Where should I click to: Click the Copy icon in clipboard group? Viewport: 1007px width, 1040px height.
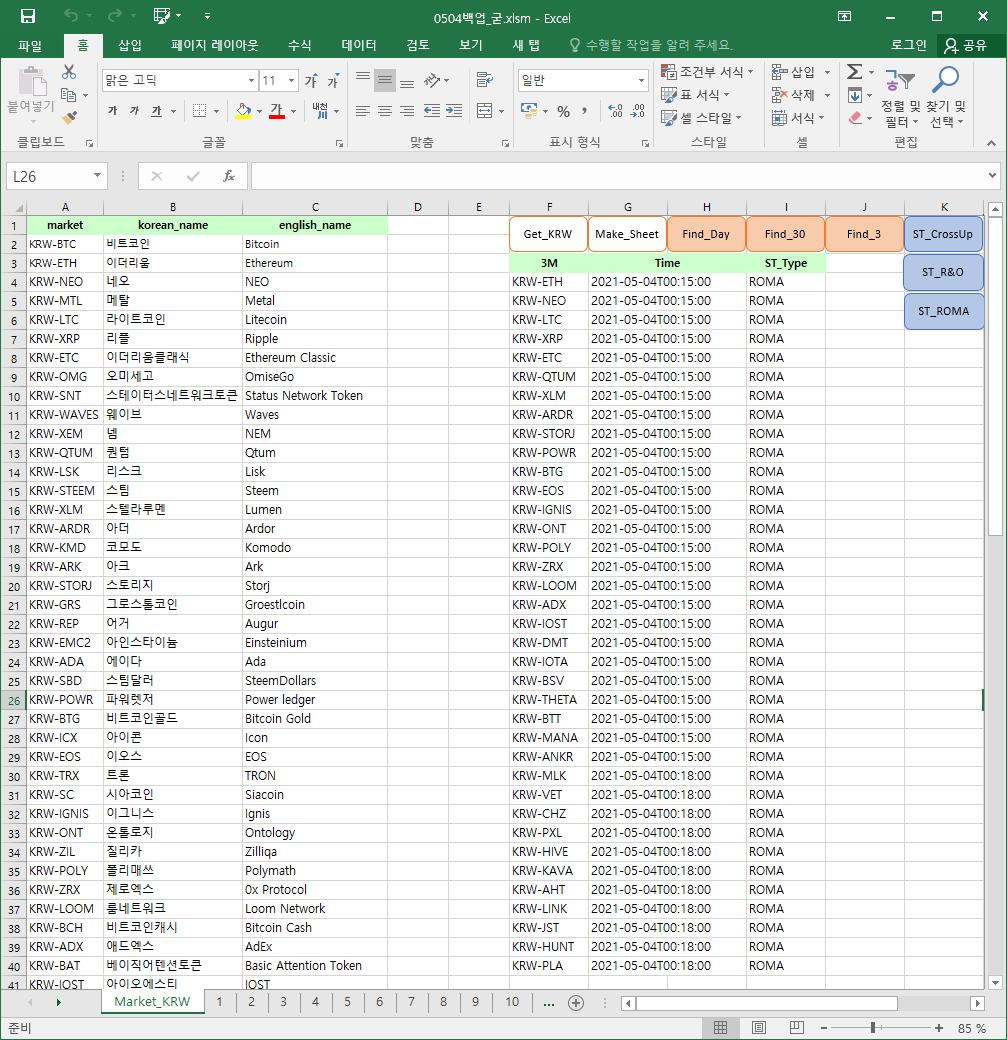68,96
